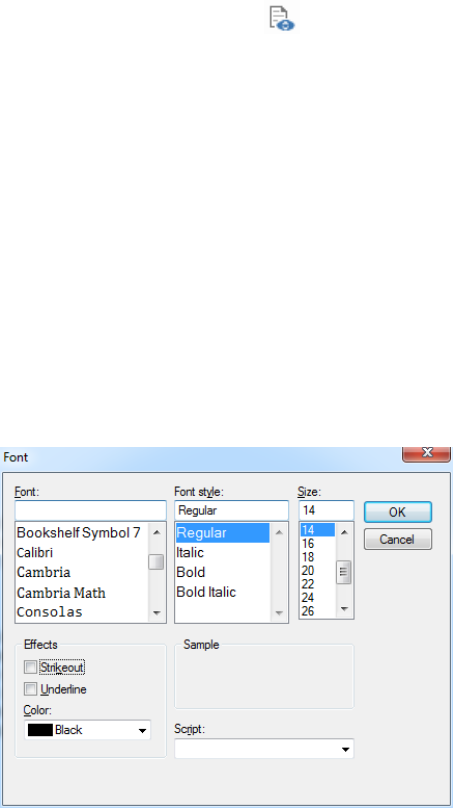453x808 pixels.
Task: Enable the Underline effect checkbox
Action: [x=31, y=689]
